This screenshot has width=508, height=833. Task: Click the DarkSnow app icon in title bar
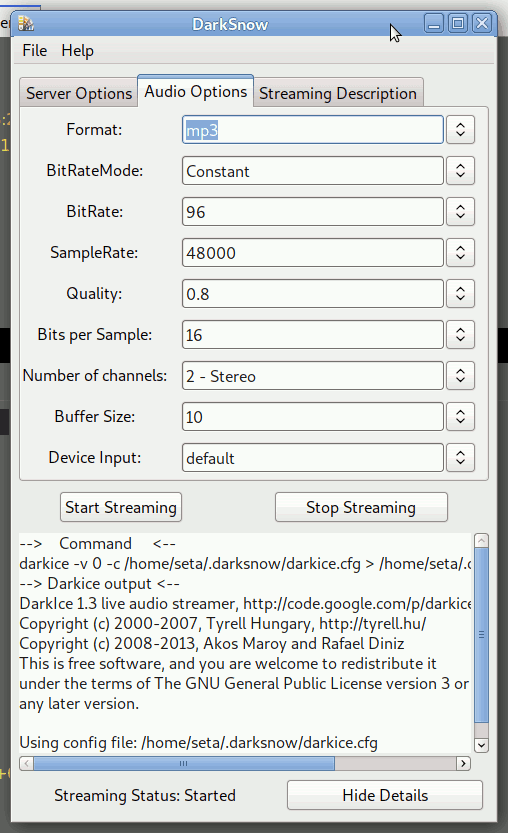pos(26,24)
